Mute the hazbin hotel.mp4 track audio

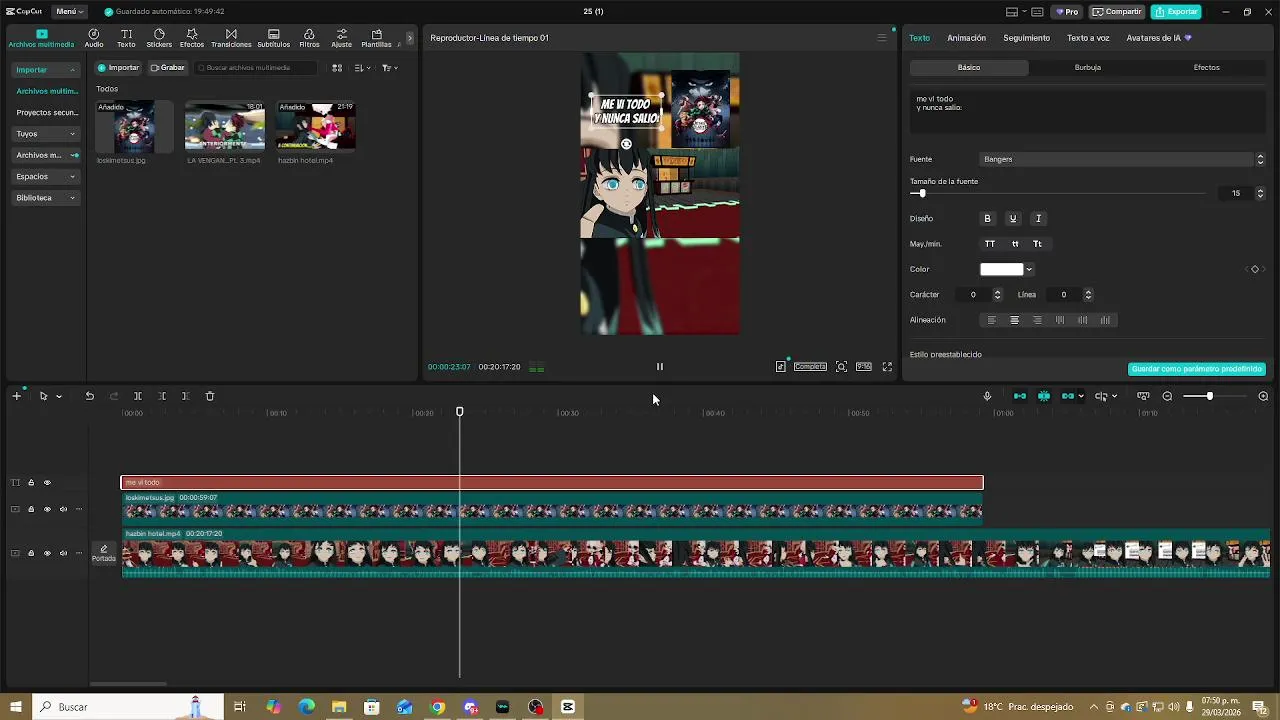click(x=63, y=553)
